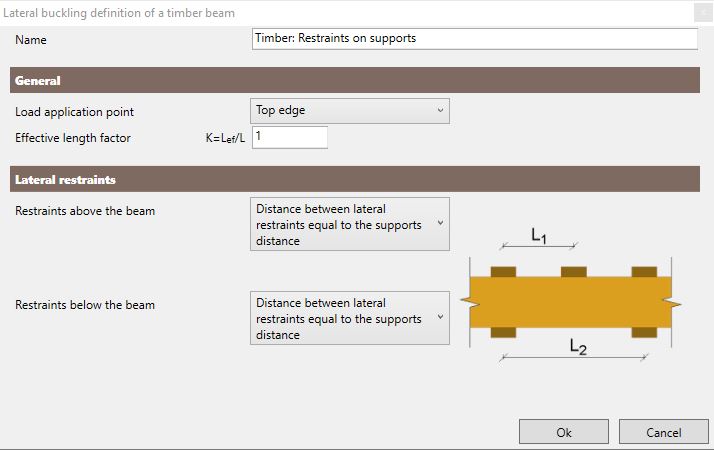Expand the Restraints below the beam dropdown
This screenshot has height=450, width=714.
pyautogui.click(x=350, y=318)
